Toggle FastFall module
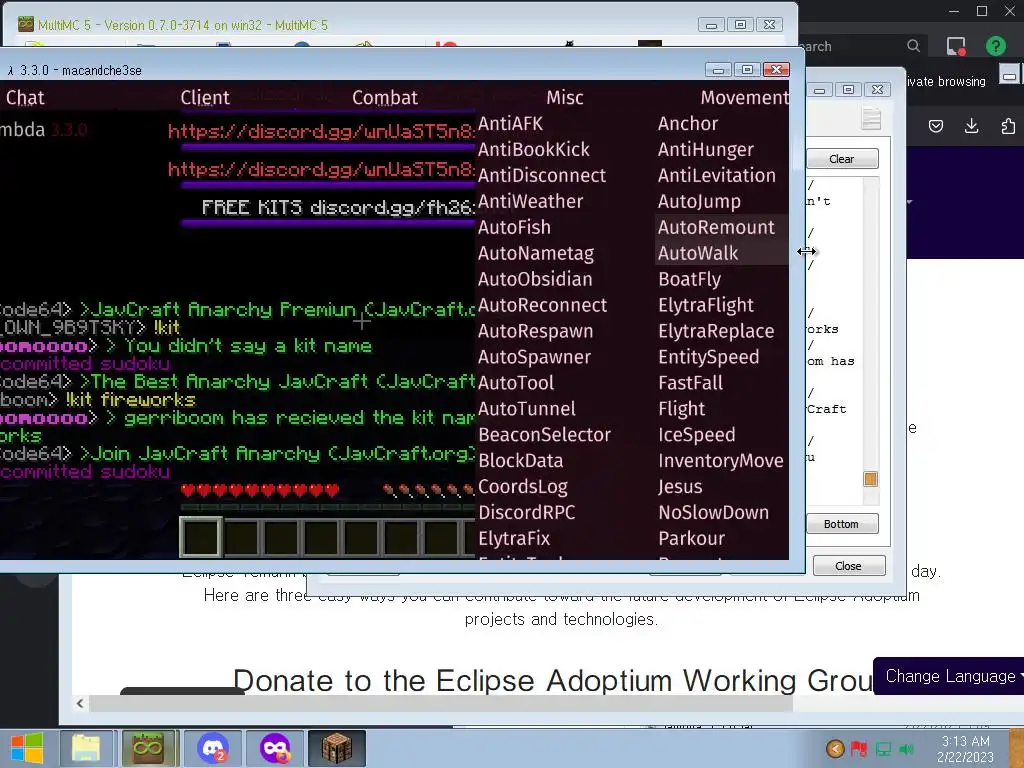 (x=690, y=383)
